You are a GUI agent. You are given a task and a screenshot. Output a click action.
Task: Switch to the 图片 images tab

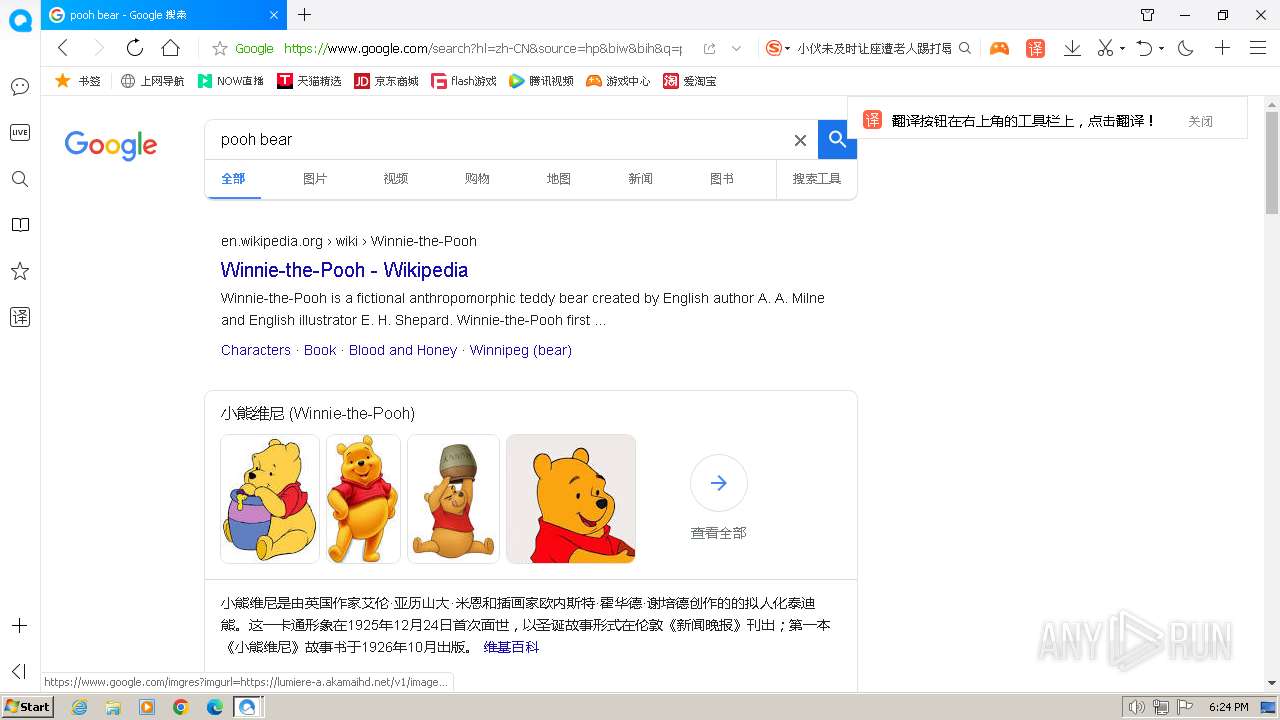click(315, 179)
